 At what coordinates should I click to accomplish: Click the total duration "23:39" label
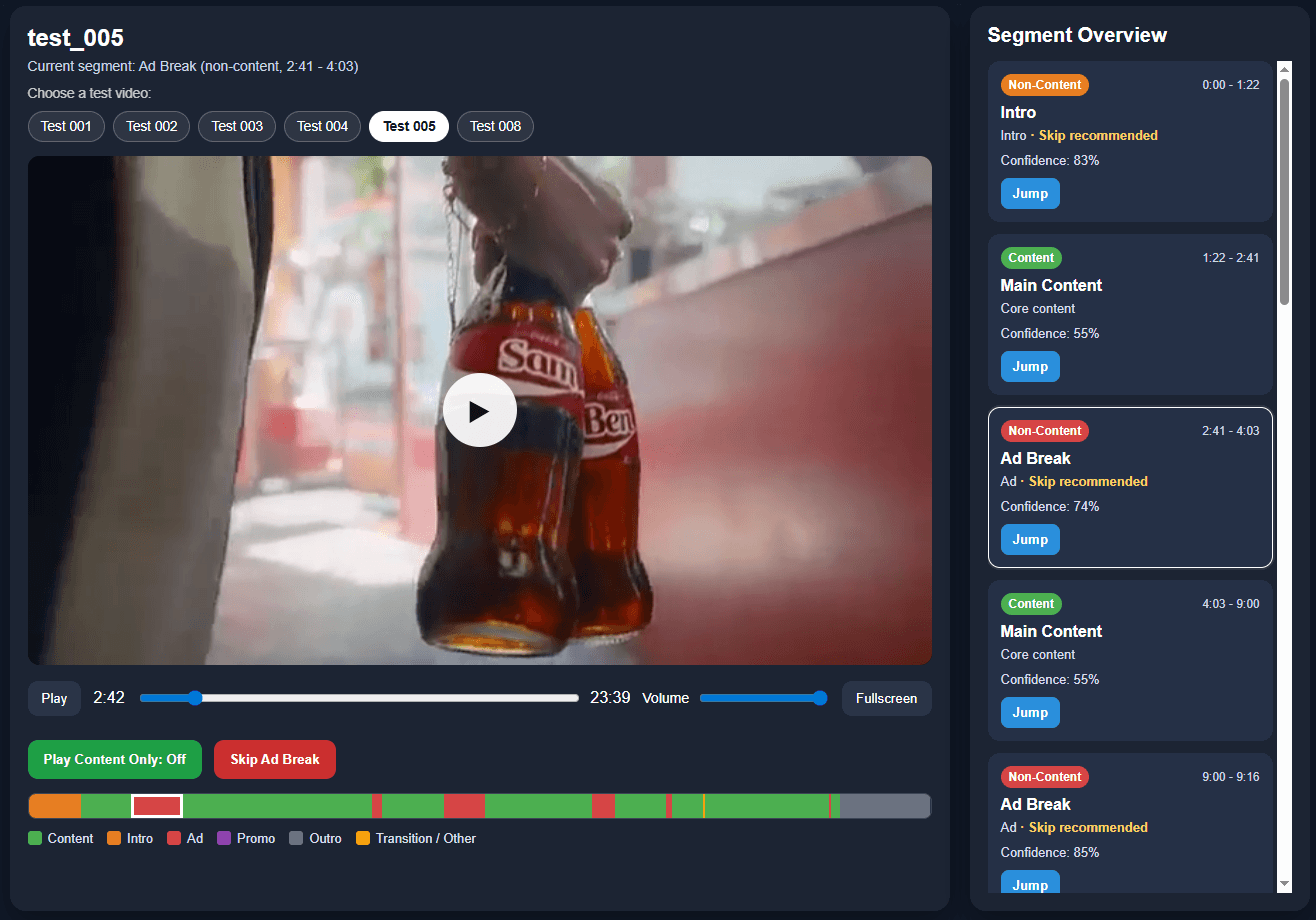point(610,698)
